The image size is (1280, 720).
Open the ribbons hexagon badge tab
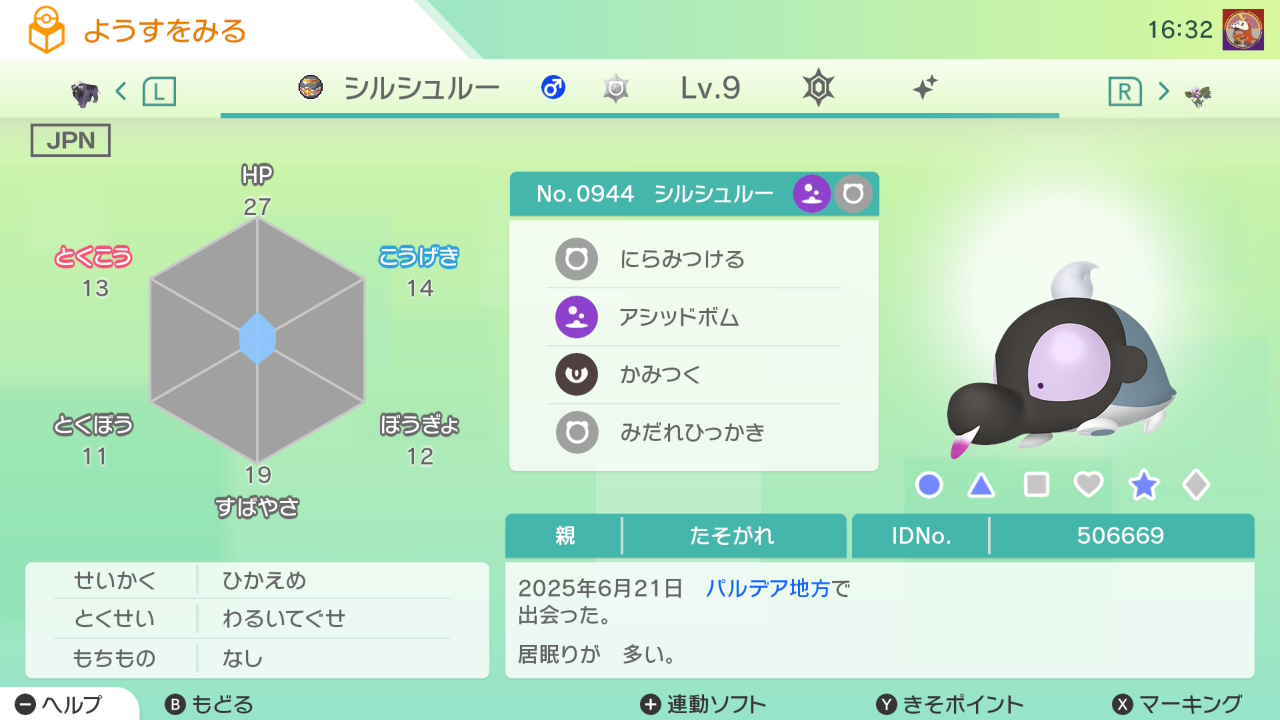(819, 88)
